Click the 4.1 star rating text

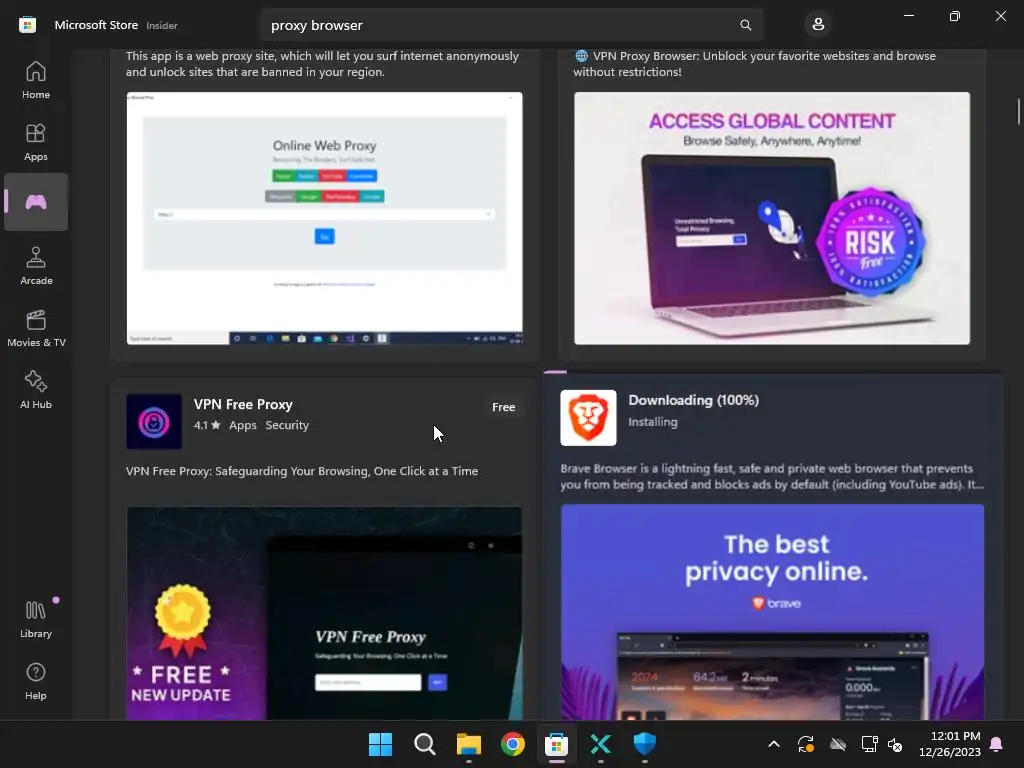click(x=207, y=425)
